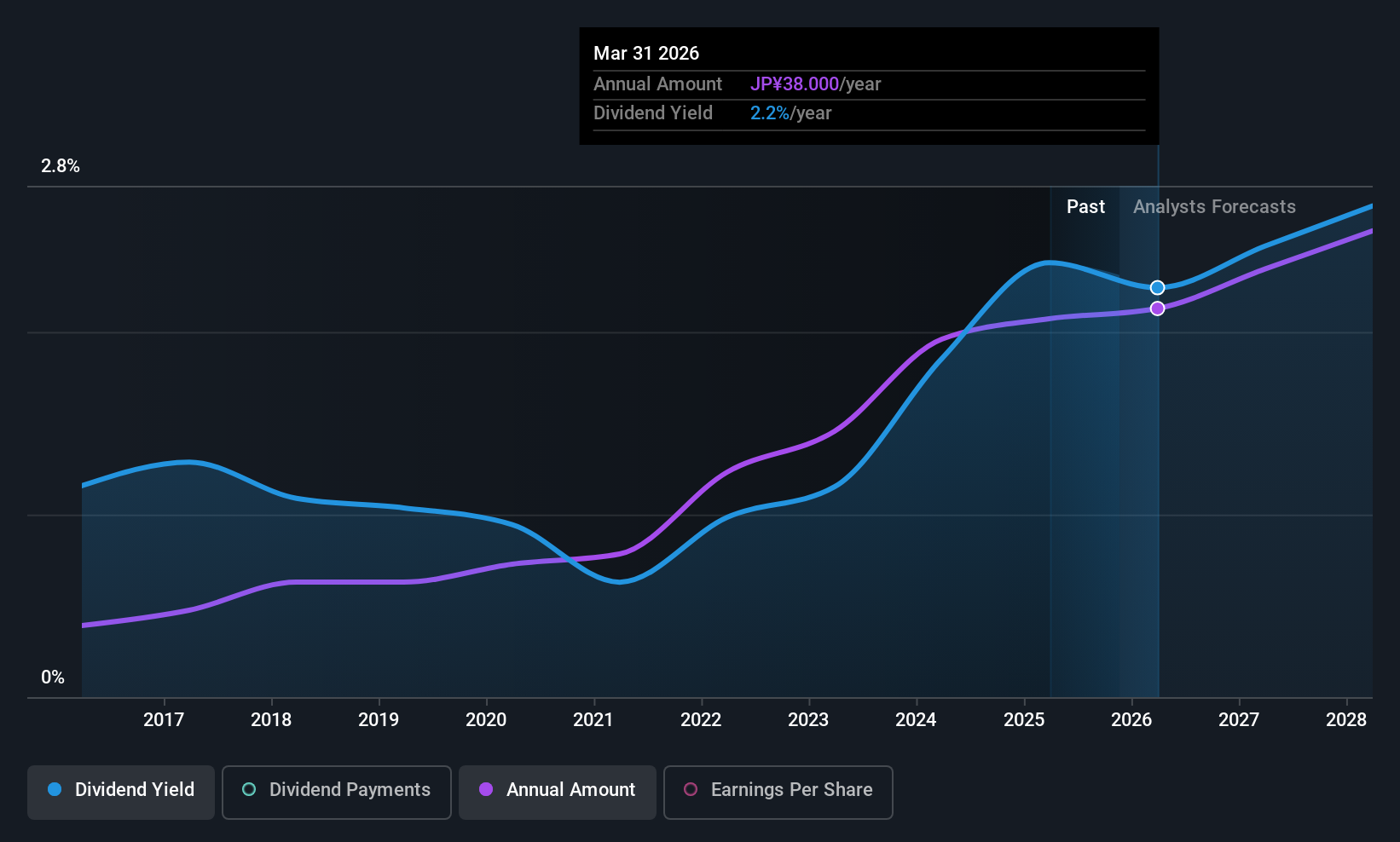This screenshot has width=1400, height=842.
Task: Select the Analysts Forecasts period label
Action: pyautogui.click(x=1214, y=207)
